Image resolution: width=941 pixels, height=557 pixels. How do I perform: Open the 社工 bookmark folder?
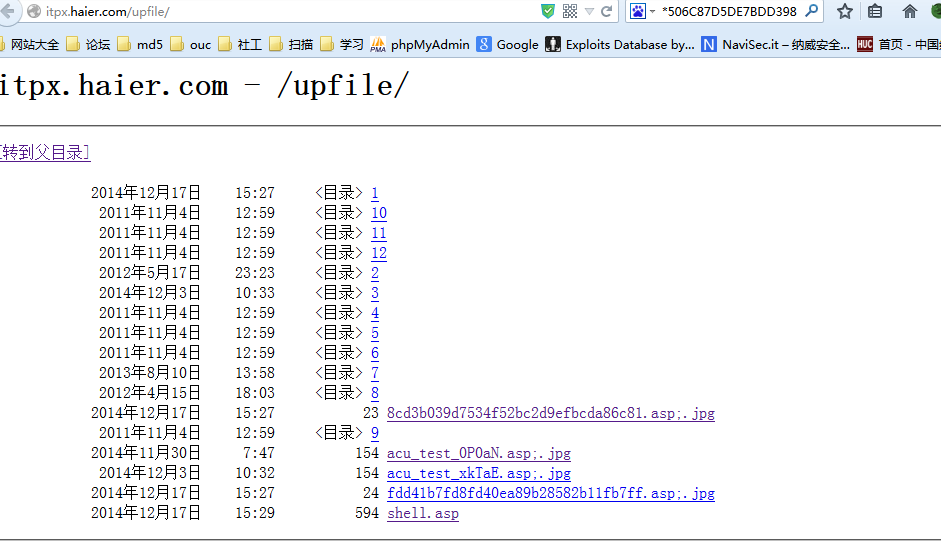click(x=240, y=44)
